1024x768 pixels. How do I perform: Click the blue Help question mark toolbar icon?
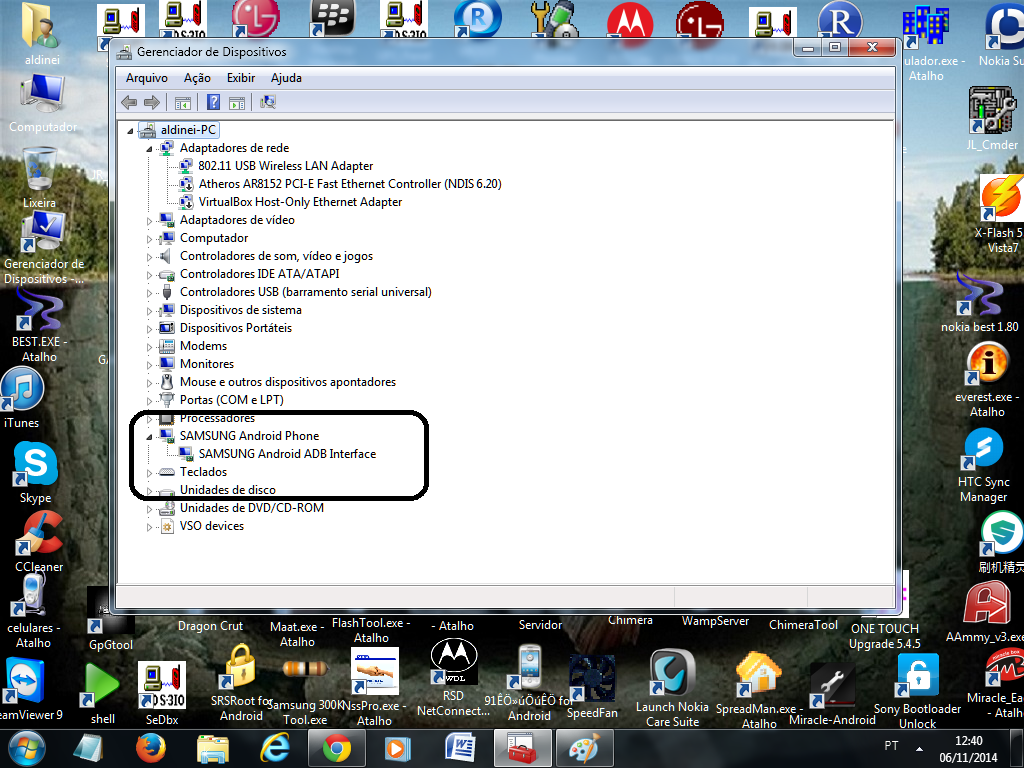[213, 102]
